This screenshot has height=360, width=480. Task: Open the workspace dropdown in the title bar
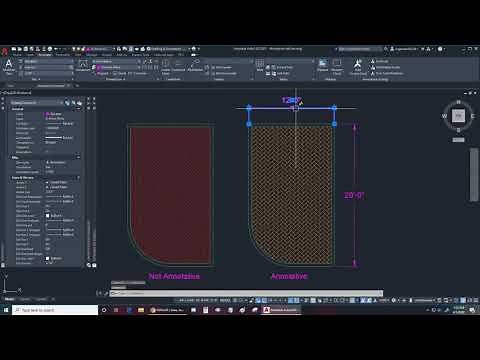click(167, 49)
